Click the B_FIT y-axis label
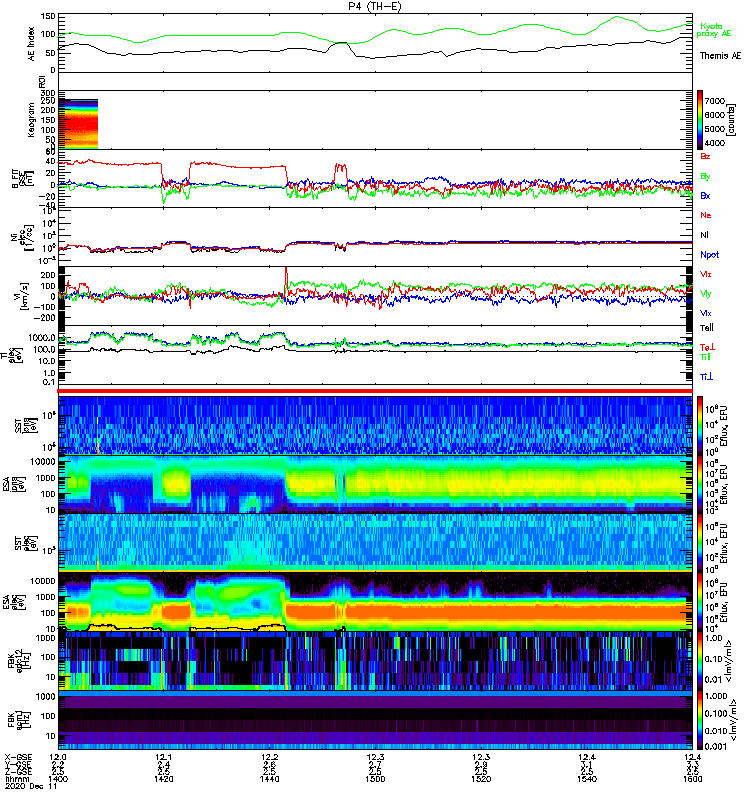This screenshot has width=750, height=800. 22,179
